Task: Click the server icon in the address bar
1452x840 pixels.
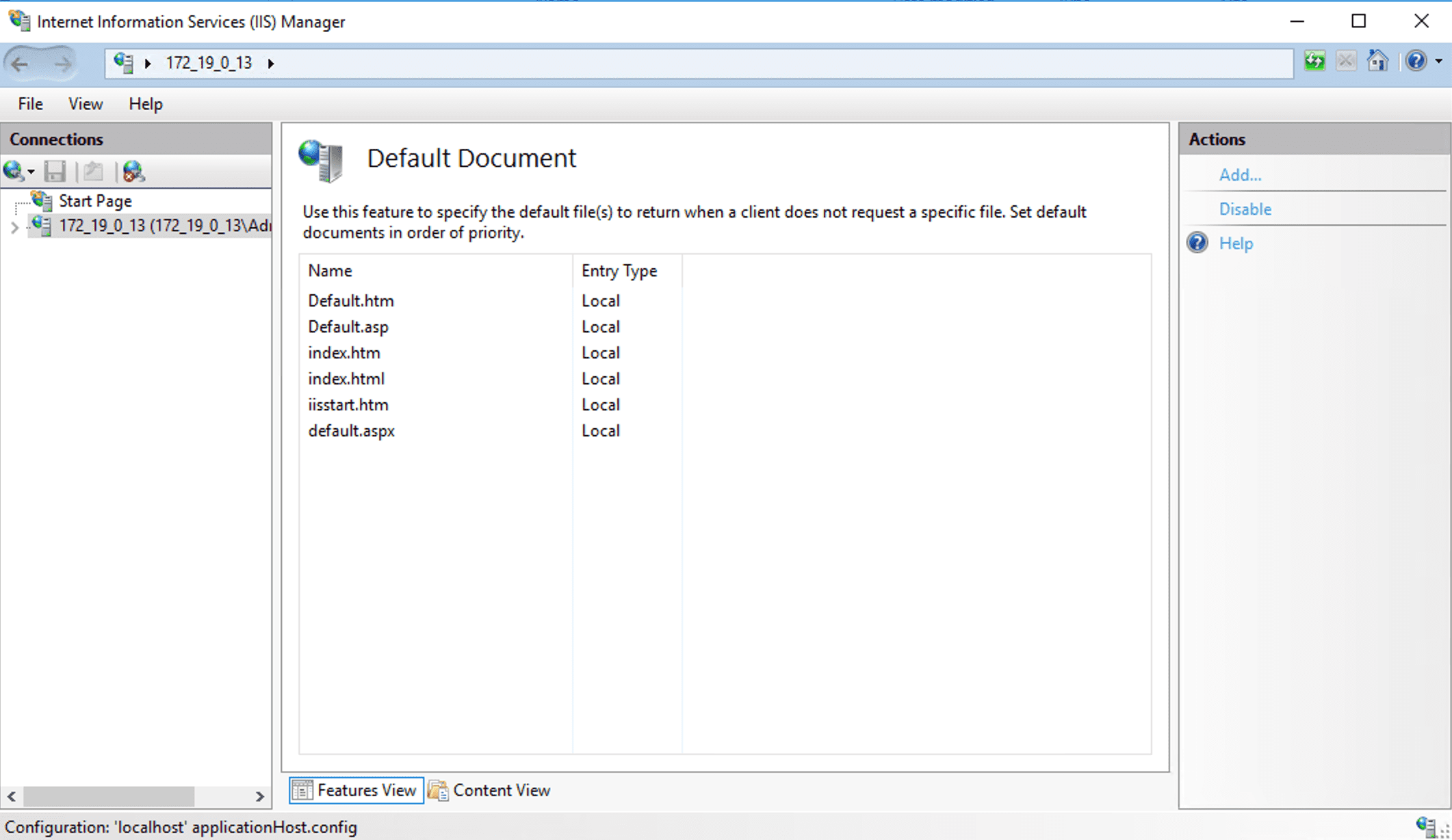Action: pos(124,63)
